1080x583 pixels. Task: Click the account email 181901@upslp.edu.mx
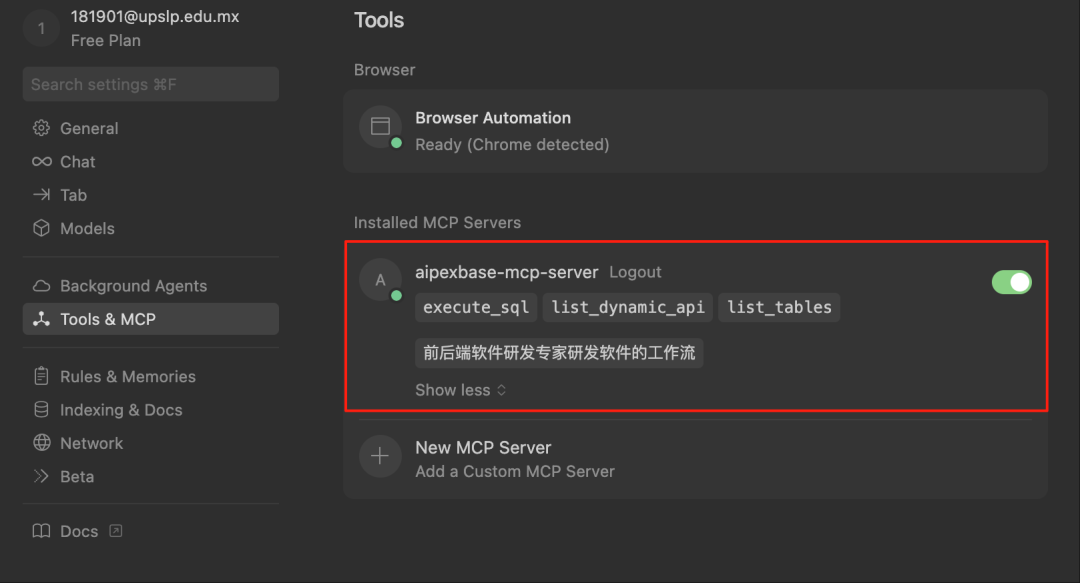point(155,17)
